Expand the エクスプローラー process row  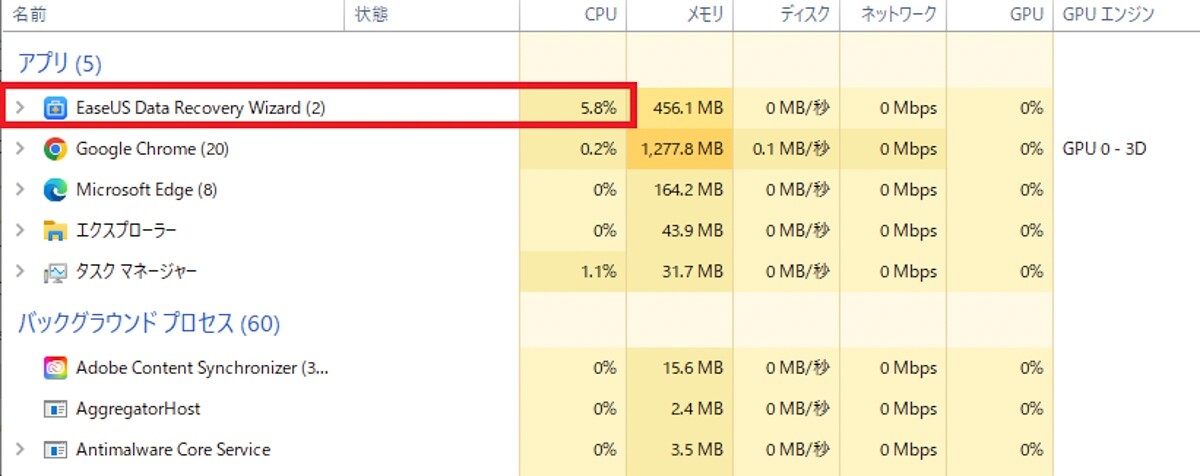(20, 231)
